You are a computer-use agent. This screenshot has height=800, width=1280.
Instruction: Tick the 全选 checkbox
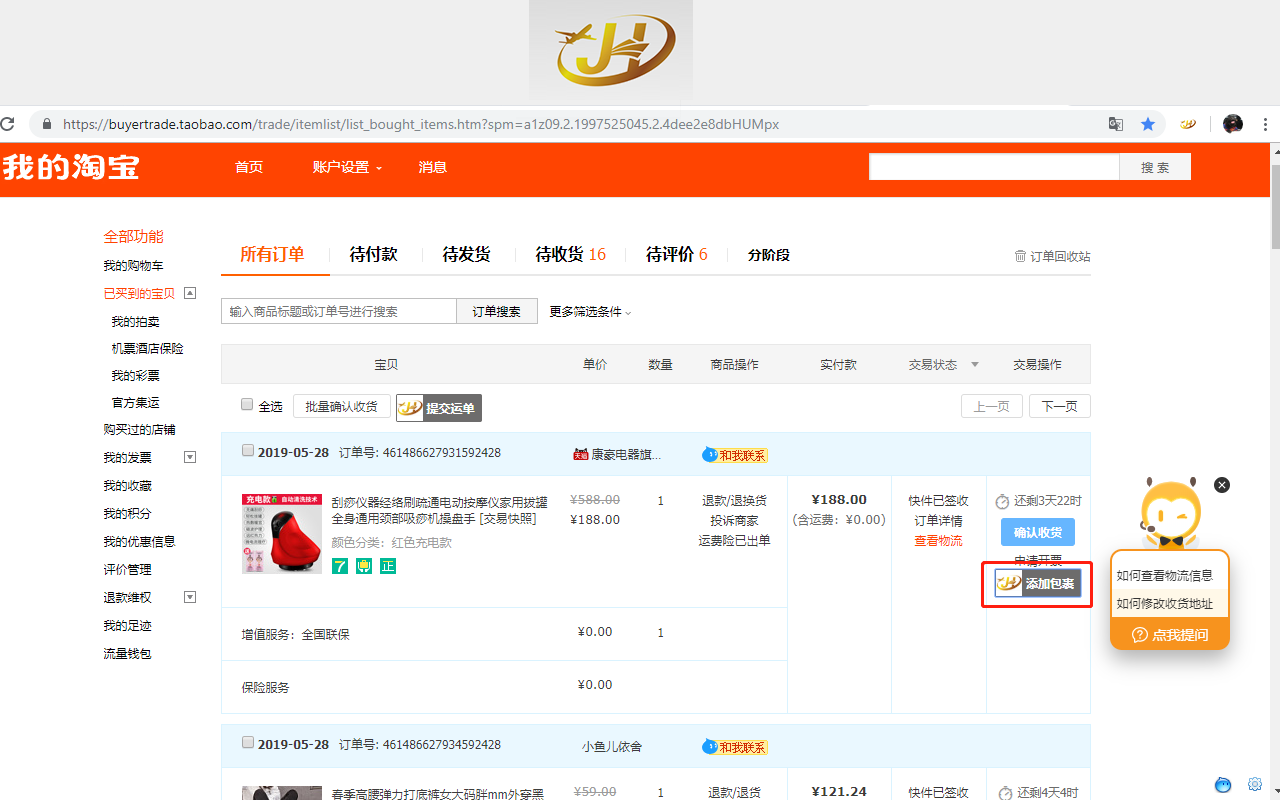point(247,405)
